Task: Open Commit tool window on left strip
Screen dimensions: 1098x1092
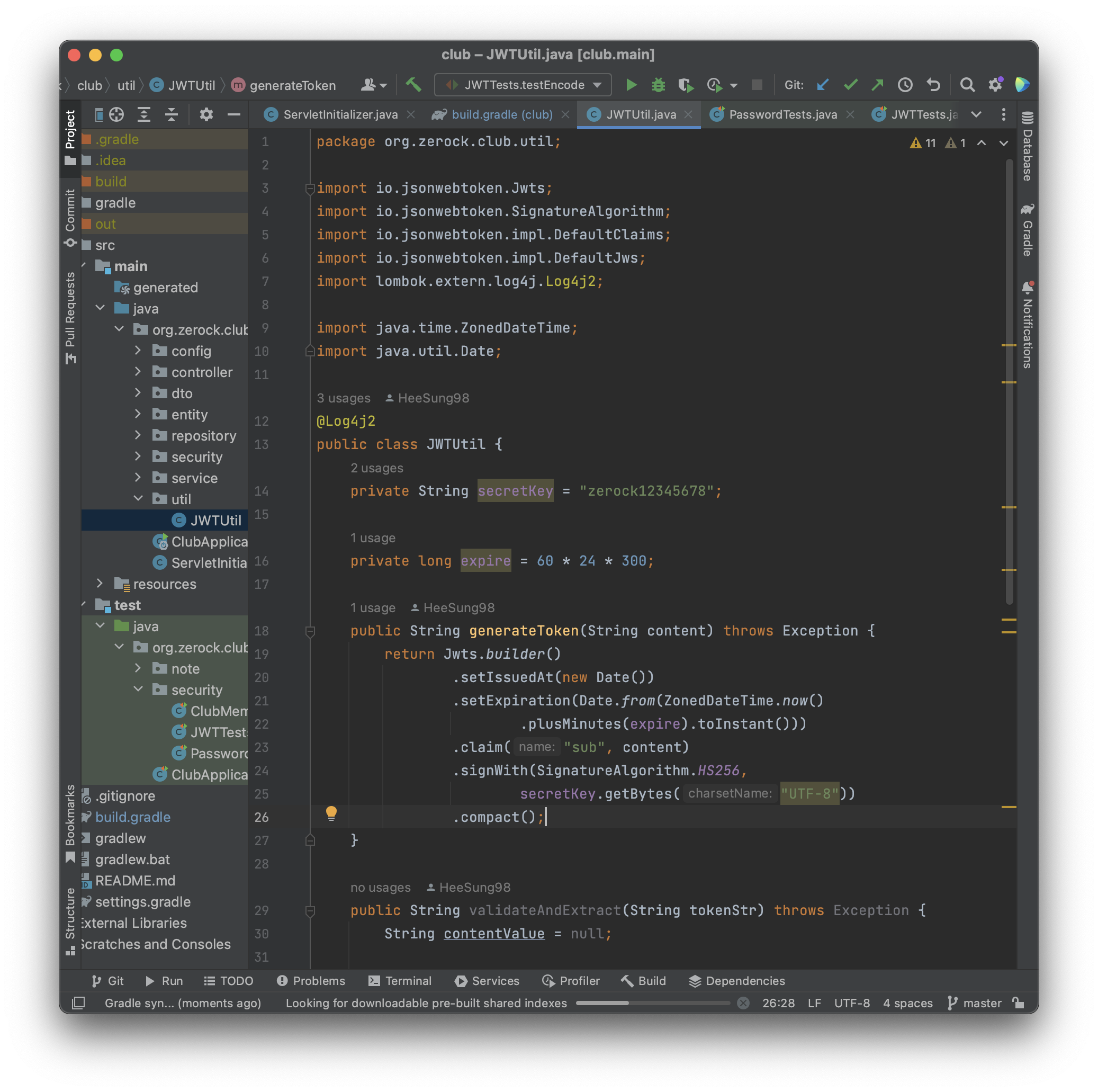Action: pos(70,218)
